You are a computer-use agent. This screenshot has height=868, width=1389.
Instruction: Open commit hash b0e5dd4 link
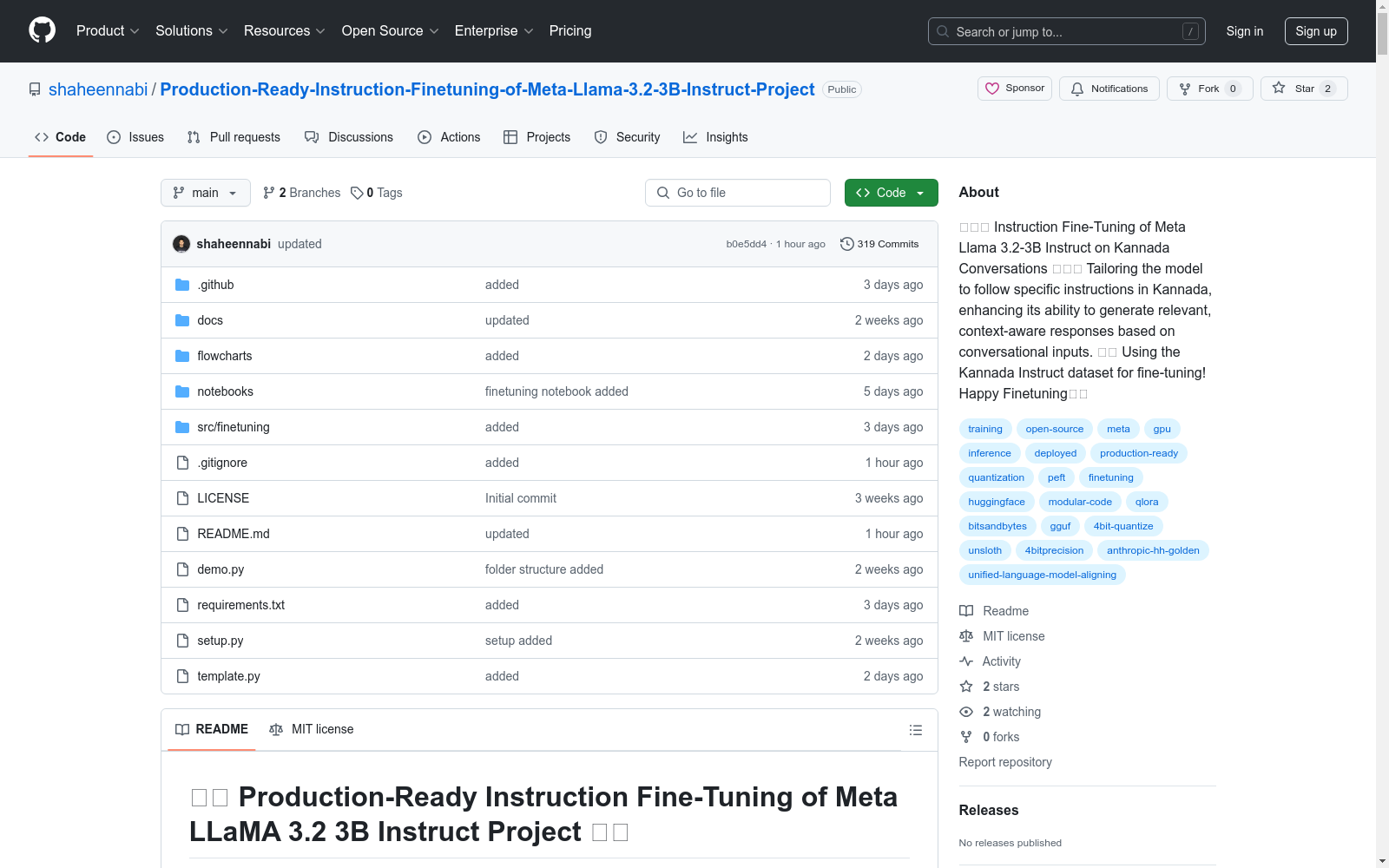click(747, 244)
